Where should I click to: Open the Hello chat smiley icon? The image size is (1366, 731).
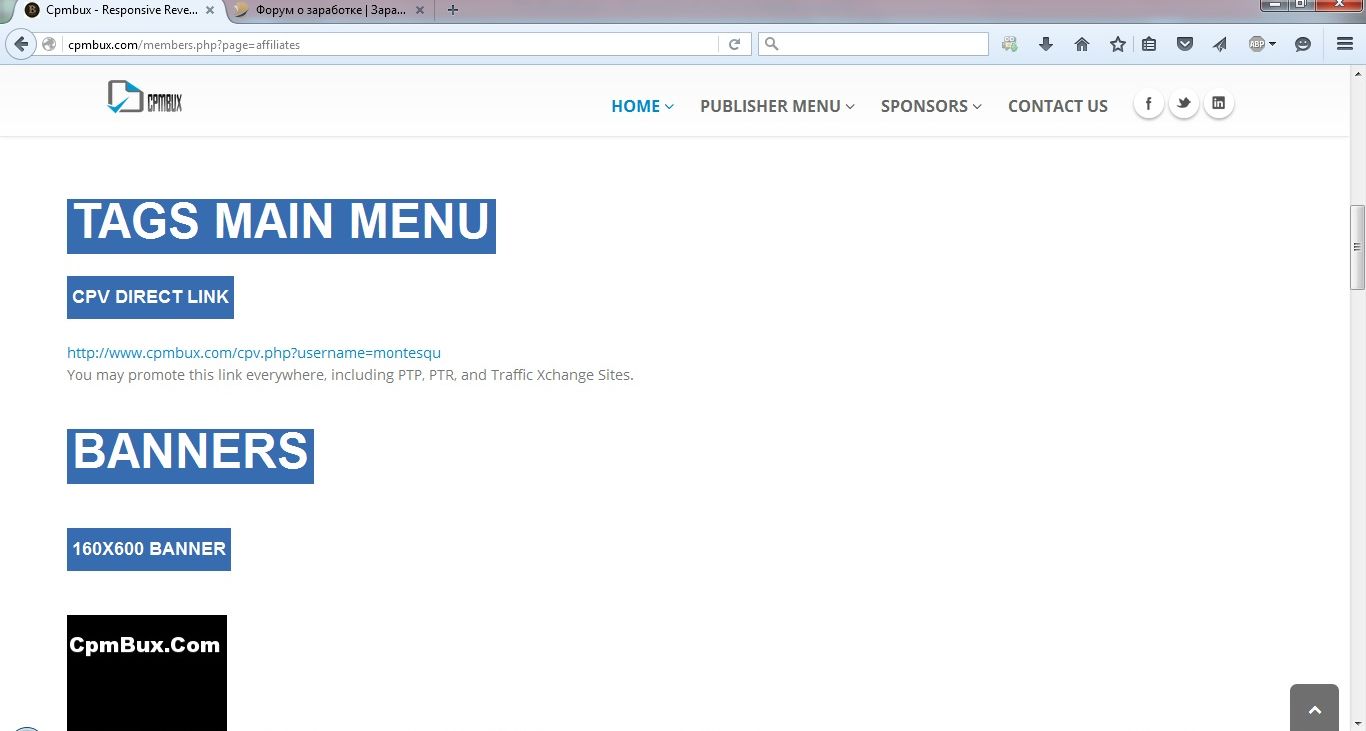tap(1303, 44)
